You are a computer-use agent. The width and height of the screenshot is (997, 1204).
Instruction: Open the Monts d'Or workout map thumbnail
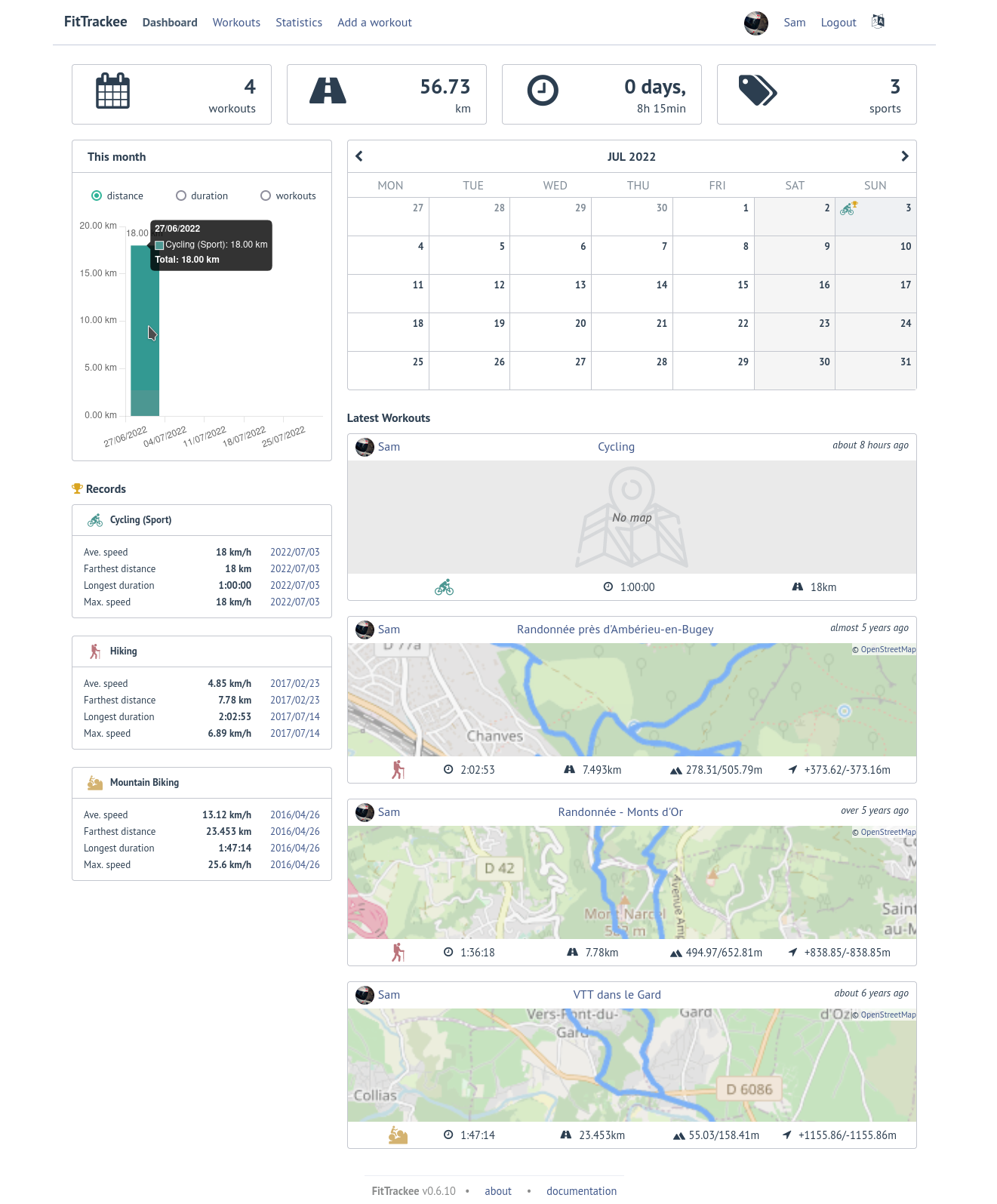(632, 882)
